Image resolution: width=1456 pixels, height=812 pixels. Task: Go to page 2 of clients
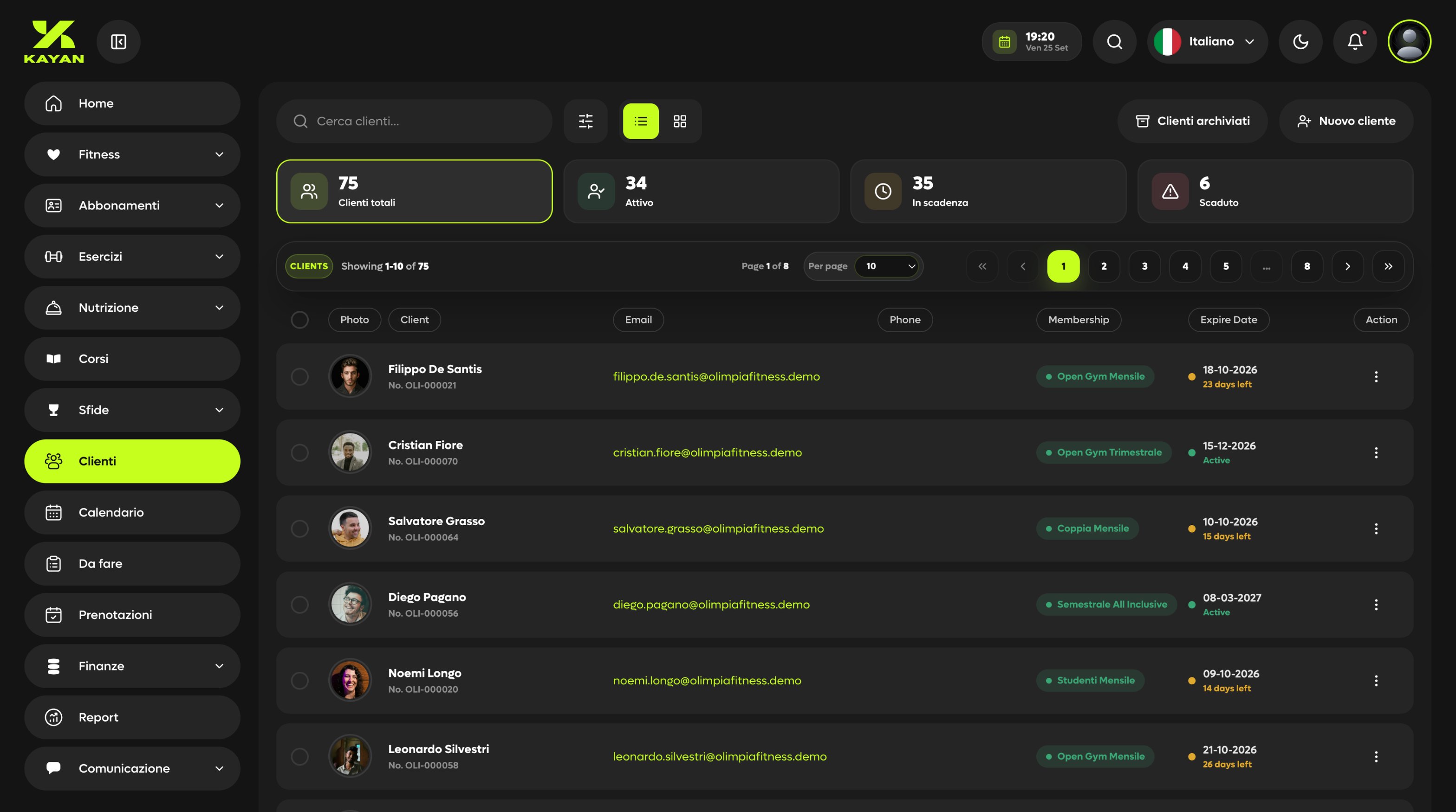(1103, 266)
